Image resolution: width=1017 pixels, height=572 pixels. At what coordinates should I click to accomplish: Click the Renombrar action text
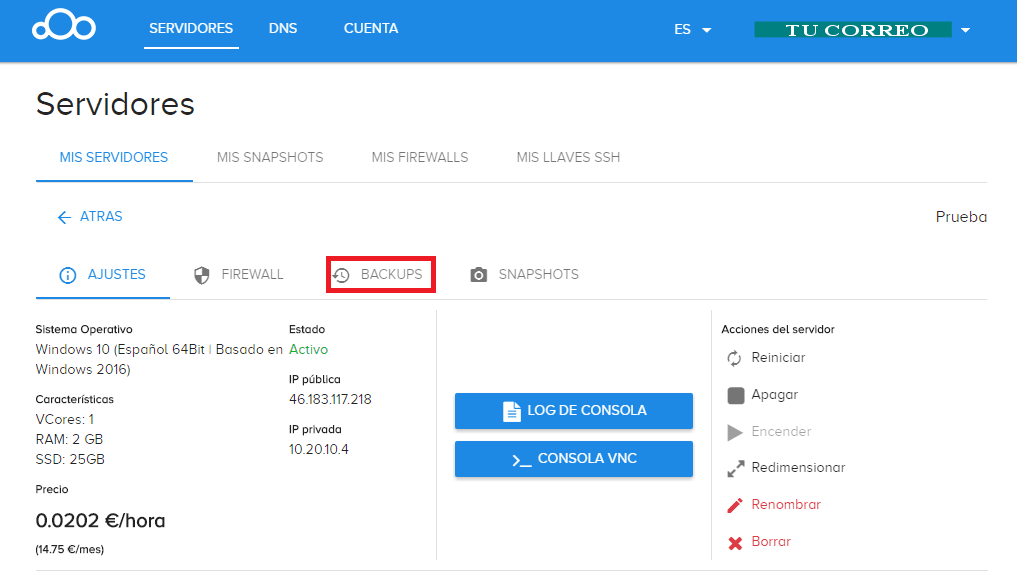click(x=786, y=505)
